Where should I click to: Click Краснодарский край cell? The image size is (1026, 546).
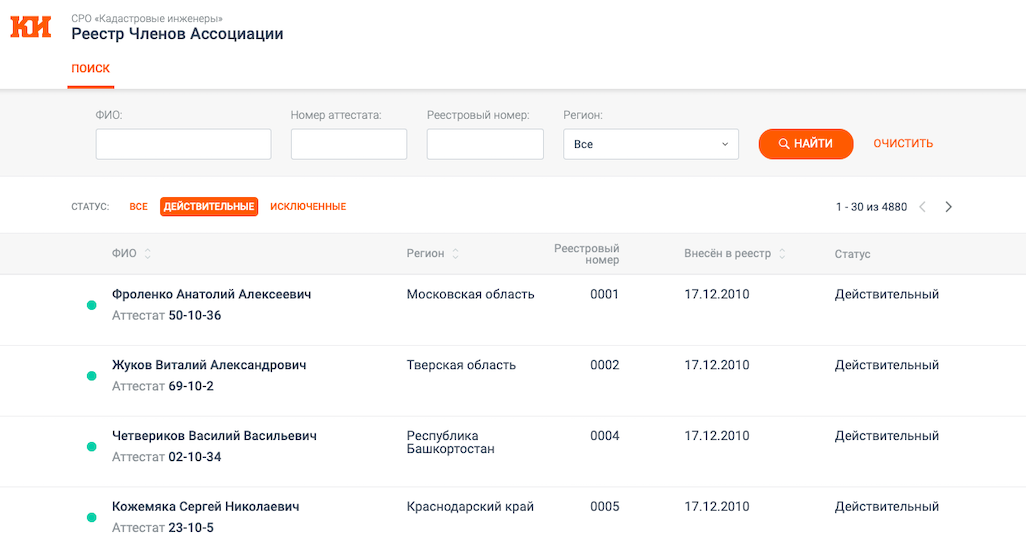pos(470,507)
